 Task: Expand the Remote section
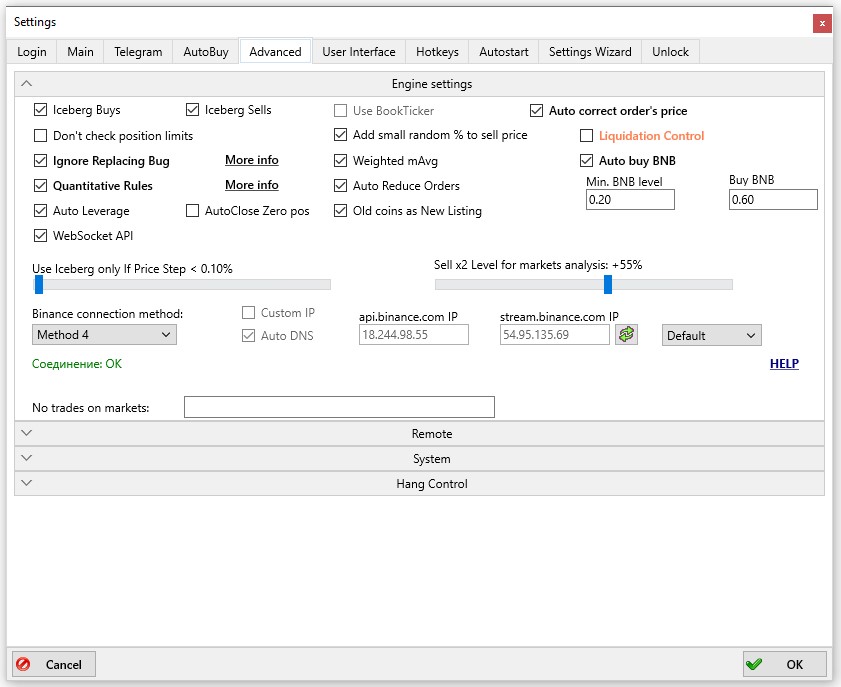420,434
